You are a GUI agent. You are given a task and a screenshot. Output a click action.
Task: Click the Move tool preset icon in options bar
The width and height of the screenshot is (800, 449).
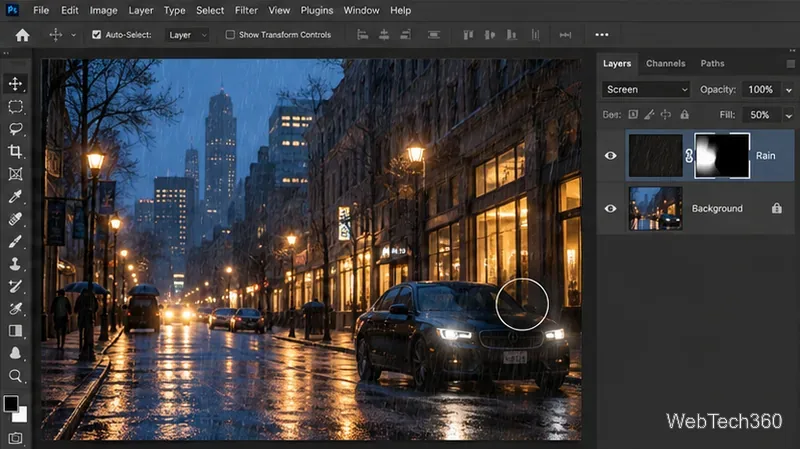(56, 35)
